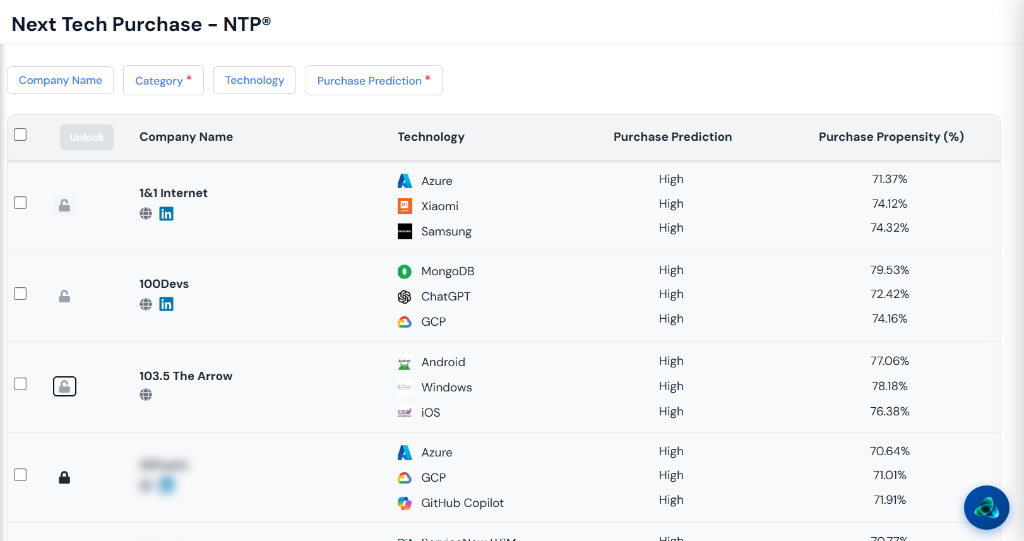Open the website globe icon for 1&1 Internet
This screenshot has height=541, width=1024.
tap(146, 214)
